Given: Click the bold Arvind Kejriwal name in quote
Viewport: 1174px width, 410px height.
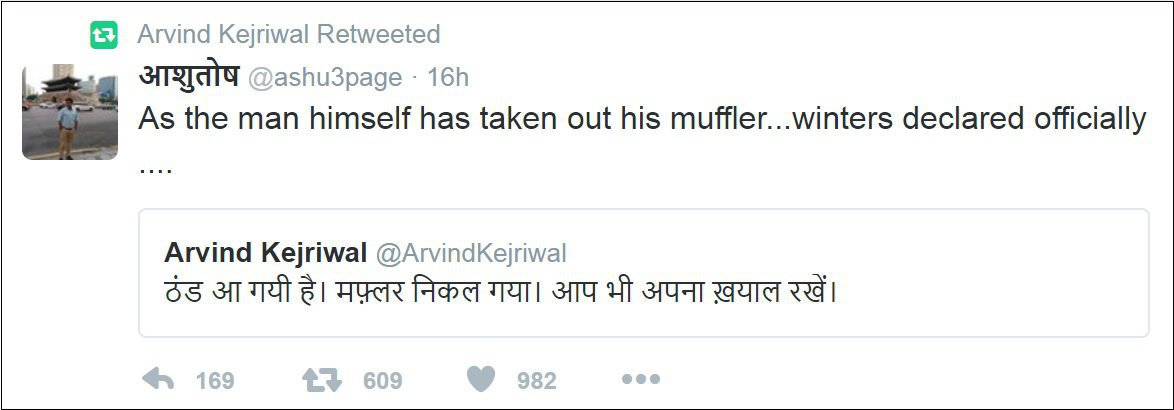Looking at the screenshot, I should [265, 254].
